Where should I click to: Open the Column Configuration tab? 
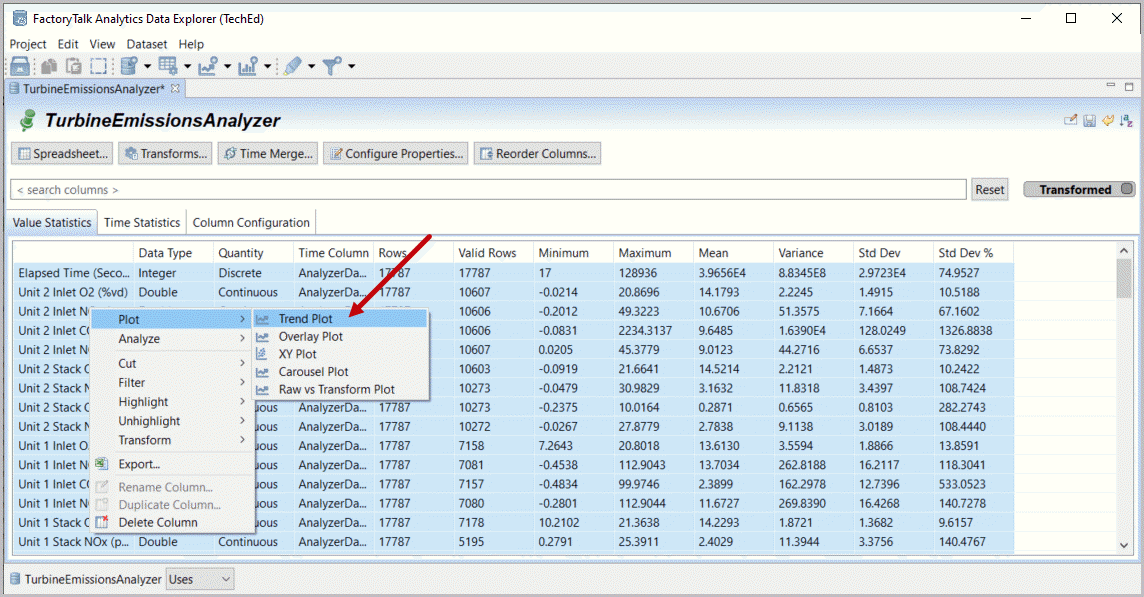pos(251,223)
